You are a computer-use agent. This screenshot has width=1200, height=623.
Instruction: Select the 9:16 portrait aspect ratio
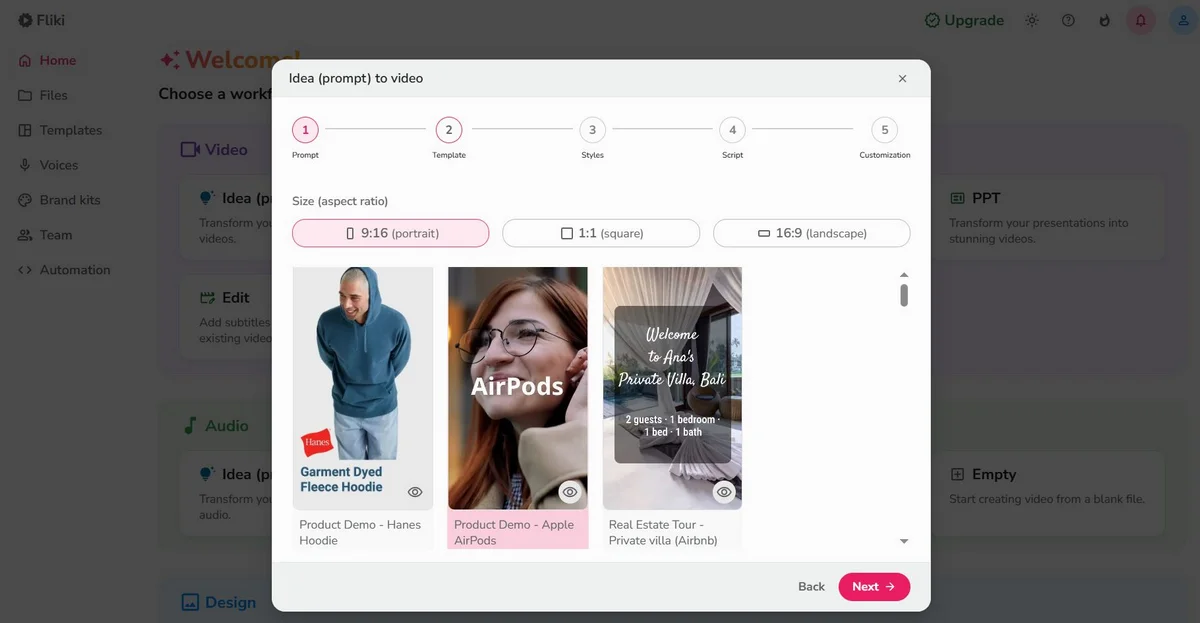point(390,233)
